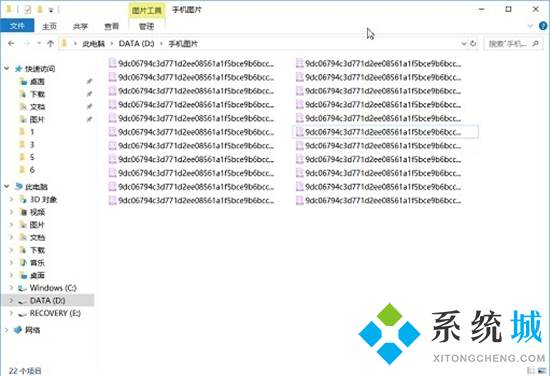Switch to the 共享 ribbon tab
The height and width of the screenshot is (376, 550).
click(80, 26)
